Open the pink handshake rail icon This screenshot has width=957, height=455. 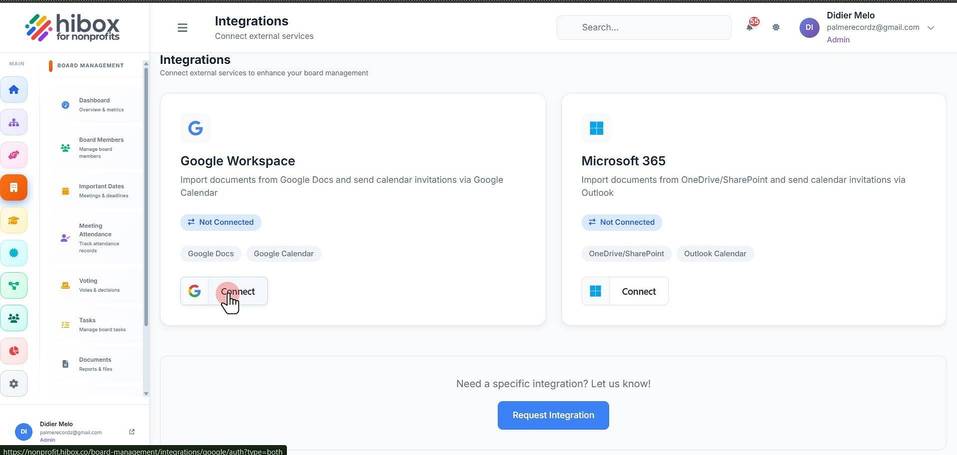click(x=13, y=155)
